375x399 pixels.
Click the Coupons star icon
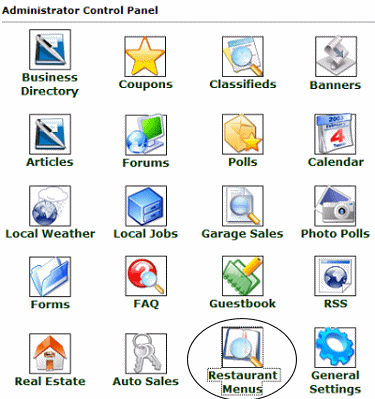pos(145,56)
